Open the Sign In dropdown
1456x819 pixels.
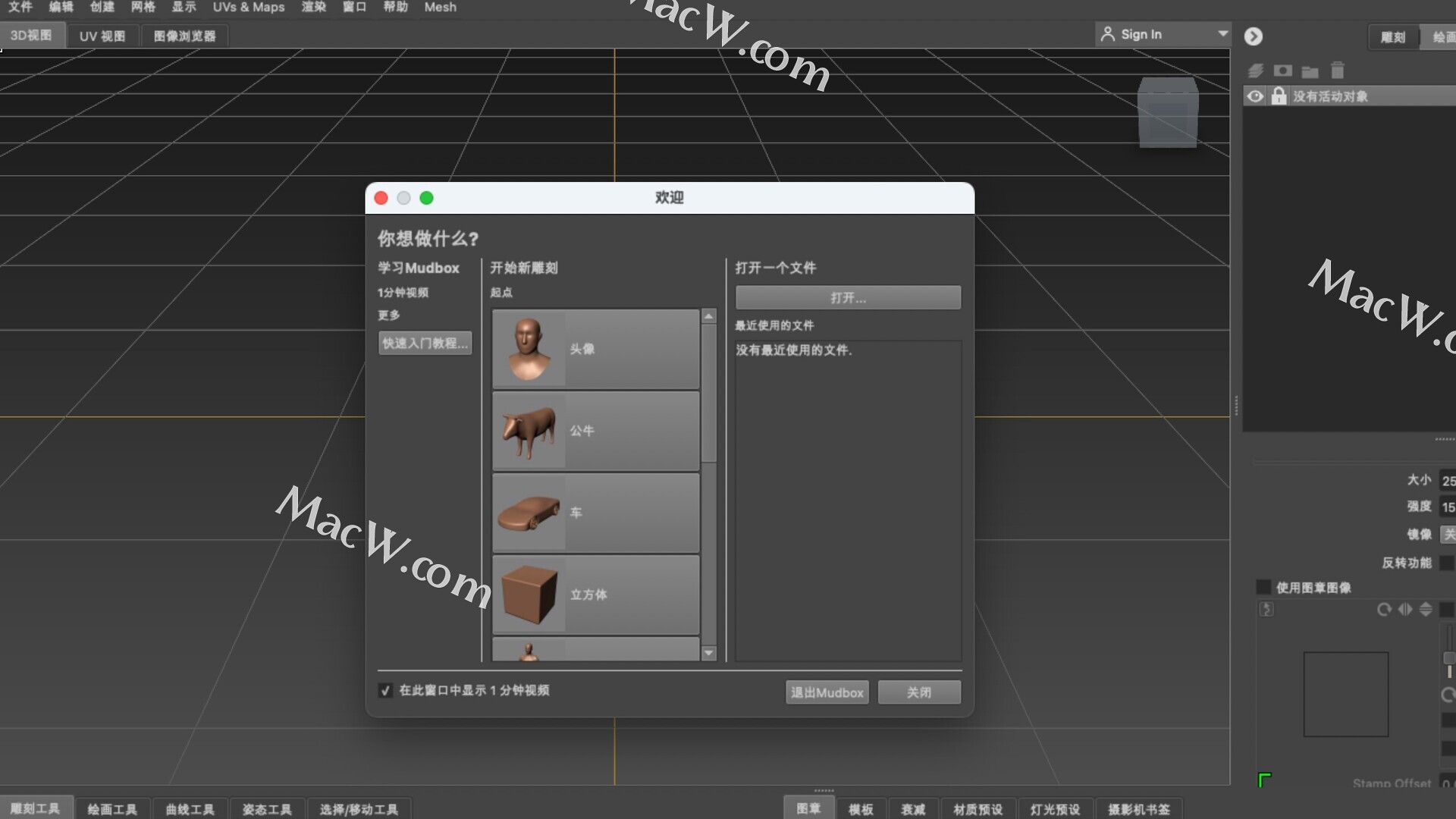(1162, 34)
